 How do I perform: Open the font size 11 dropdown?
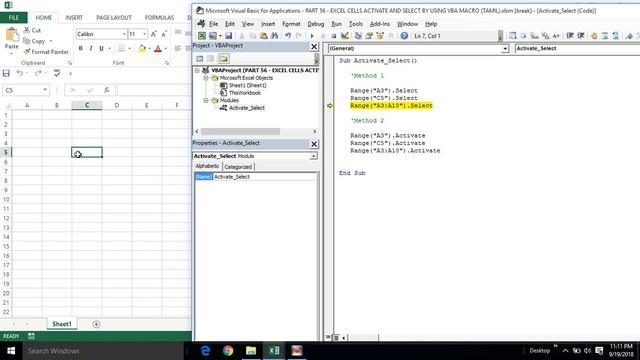144,34
